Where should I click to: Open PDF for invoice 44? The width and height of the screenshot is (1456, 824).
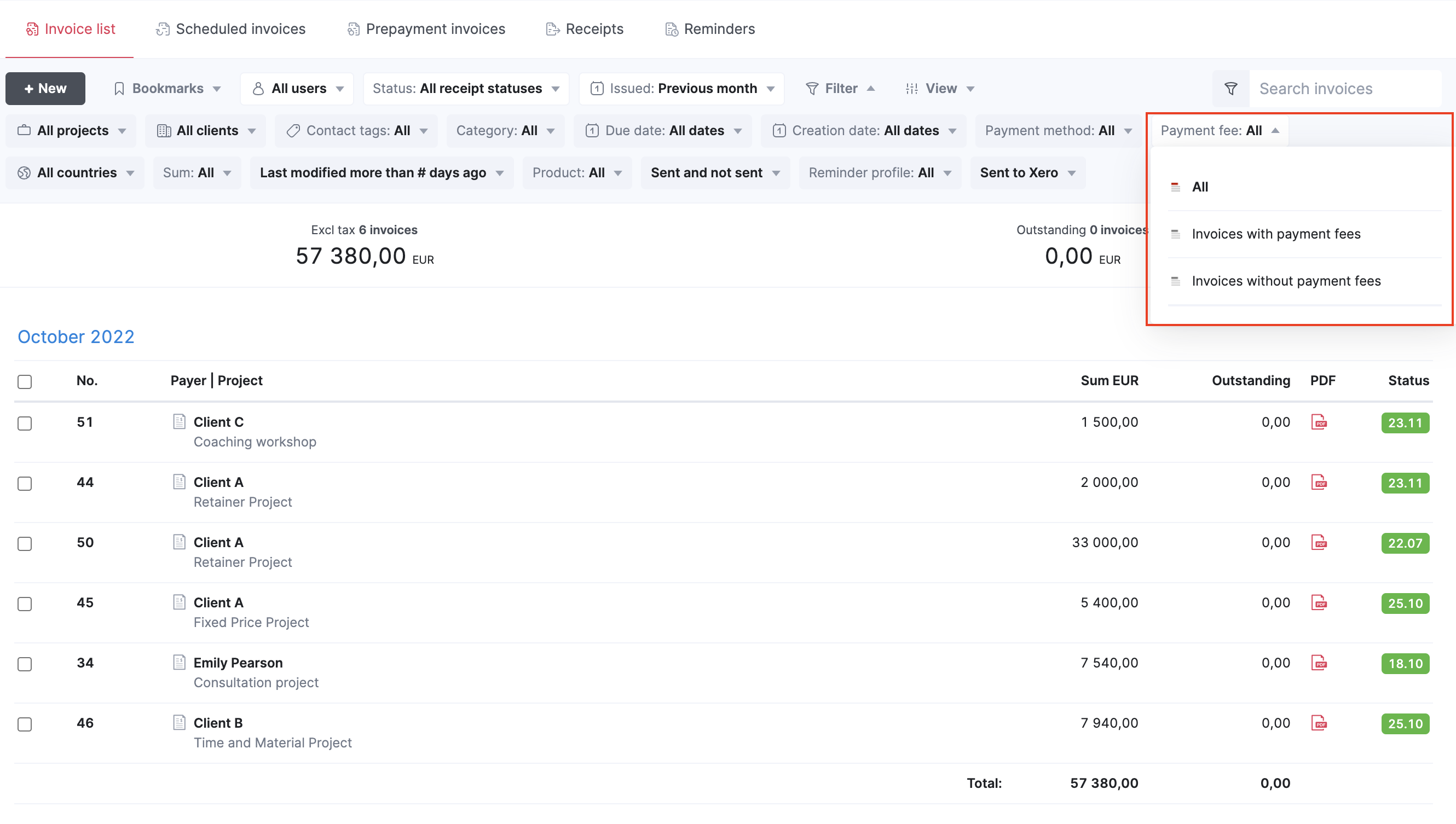click(x=1319, y=482)
